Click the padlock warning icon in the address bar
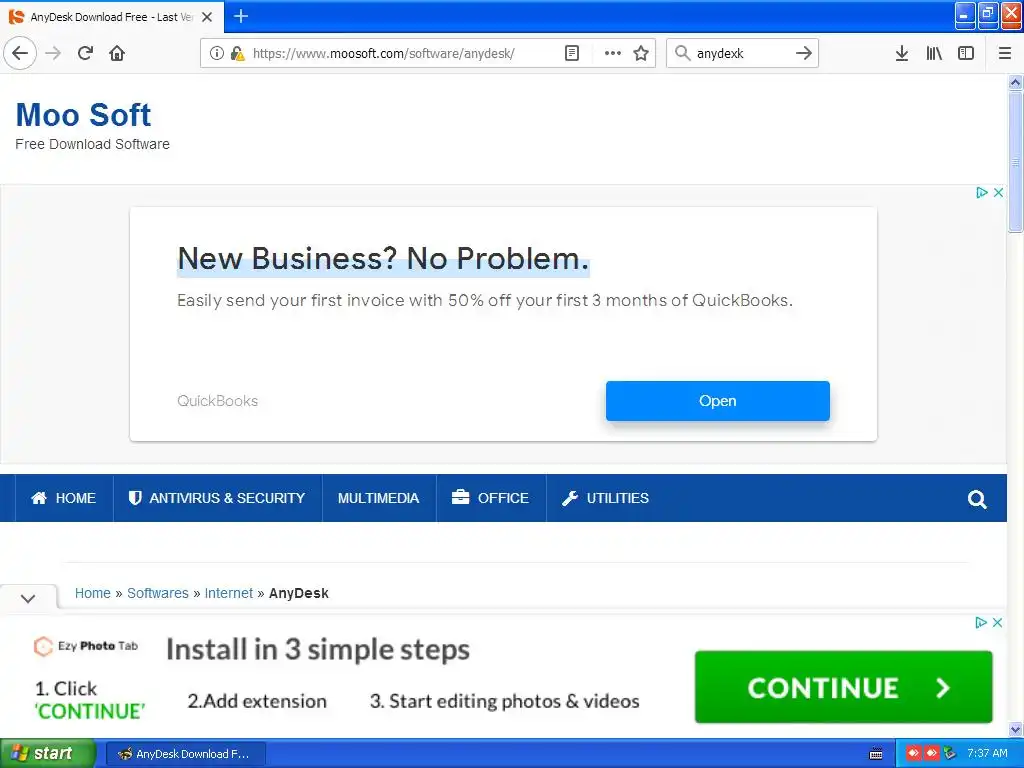This screenshot has width=1024, height=768. (238, 53)
